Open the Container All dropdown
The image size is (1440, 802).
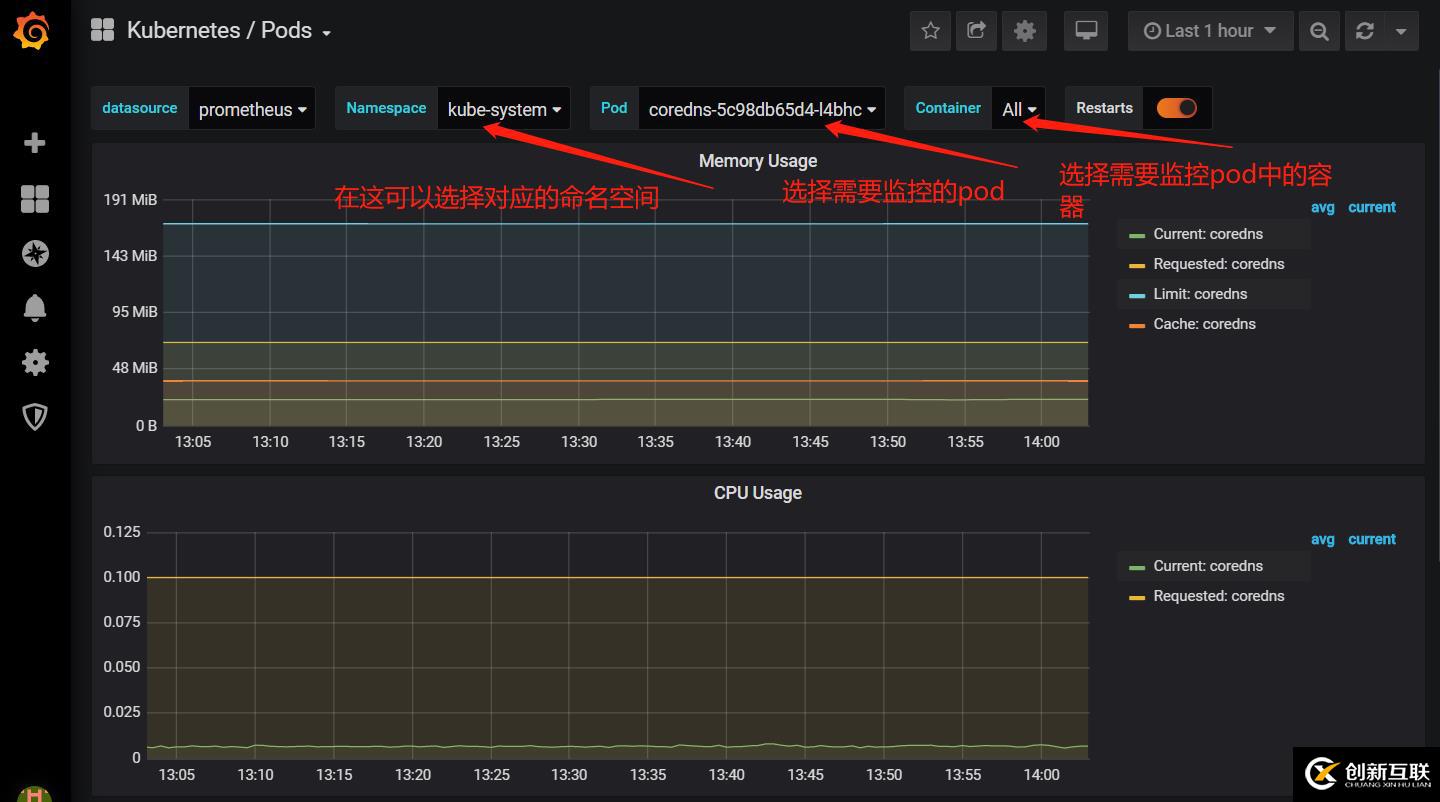point(1019,109)
